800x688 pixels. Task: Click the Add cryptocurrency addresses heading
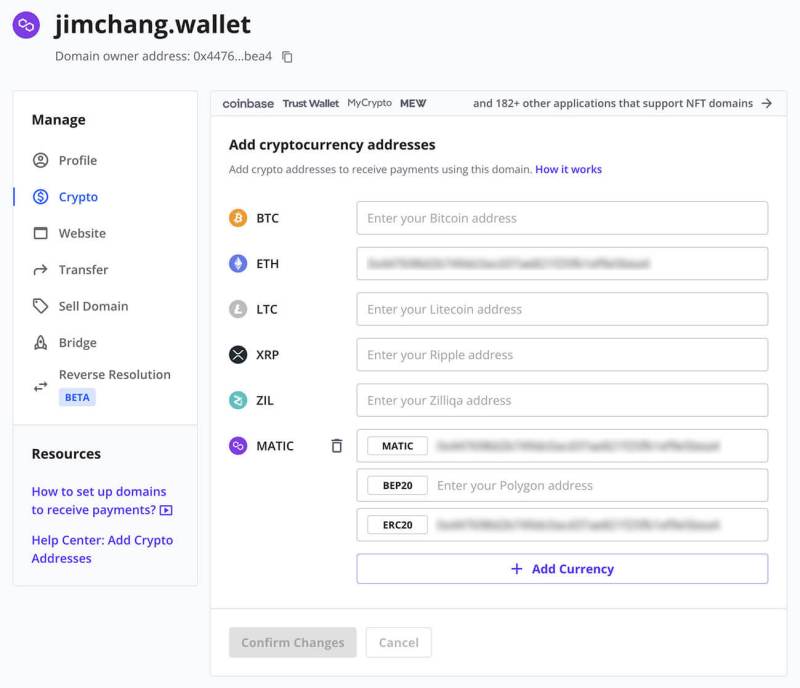pos(332,145)
